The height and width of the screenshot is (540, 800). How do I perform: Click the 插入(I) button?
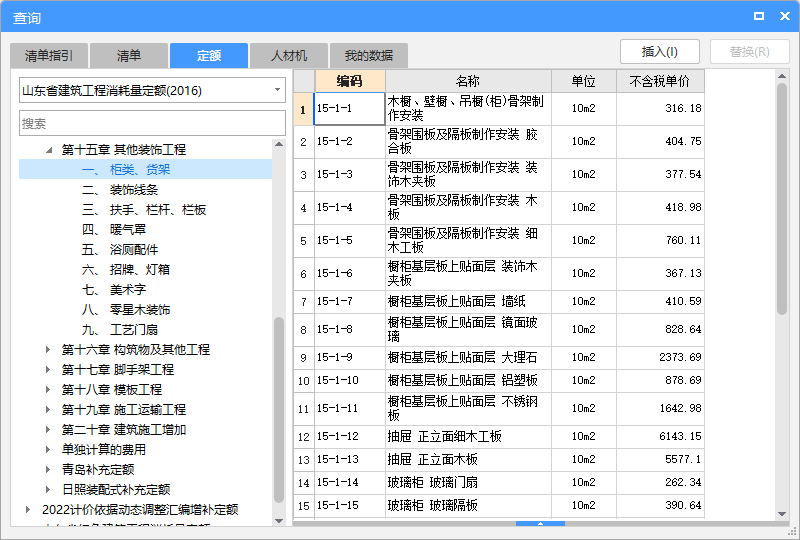click(660, 52)
